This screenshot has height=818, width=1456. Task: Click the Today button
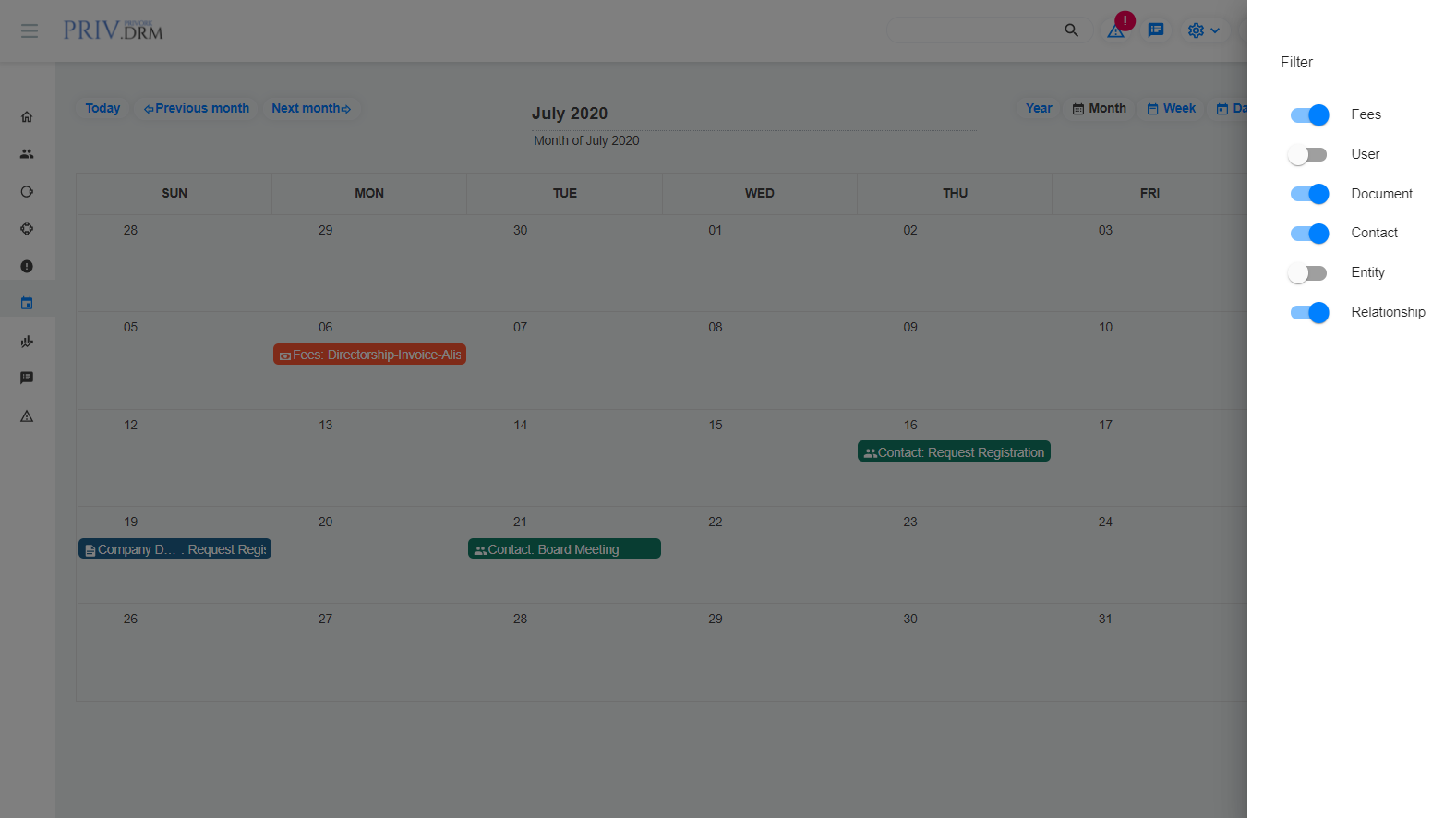point(102,109)
